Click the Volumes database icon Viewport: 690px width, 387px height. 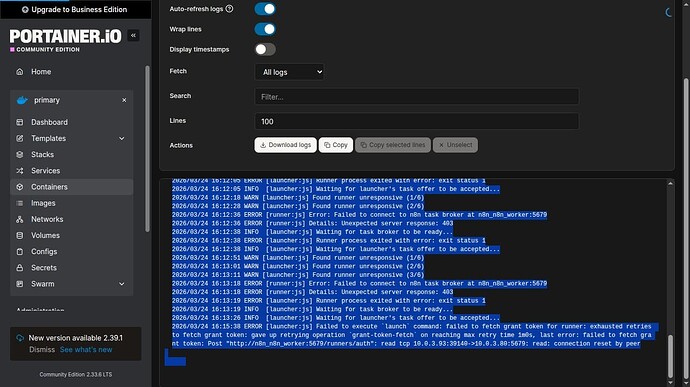pos(19,236)
